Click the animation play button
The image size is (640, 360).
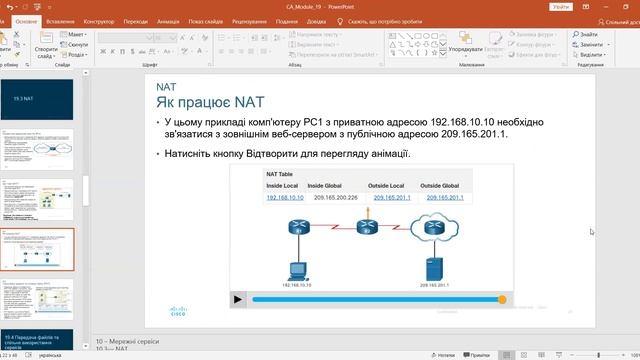pyautogui.click(x=238, y=300)
